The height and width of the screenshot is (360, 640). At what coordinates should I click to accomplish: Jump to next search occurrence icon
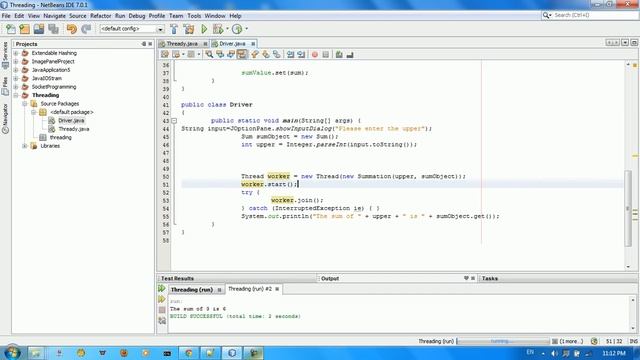click(x=231, y=54)
